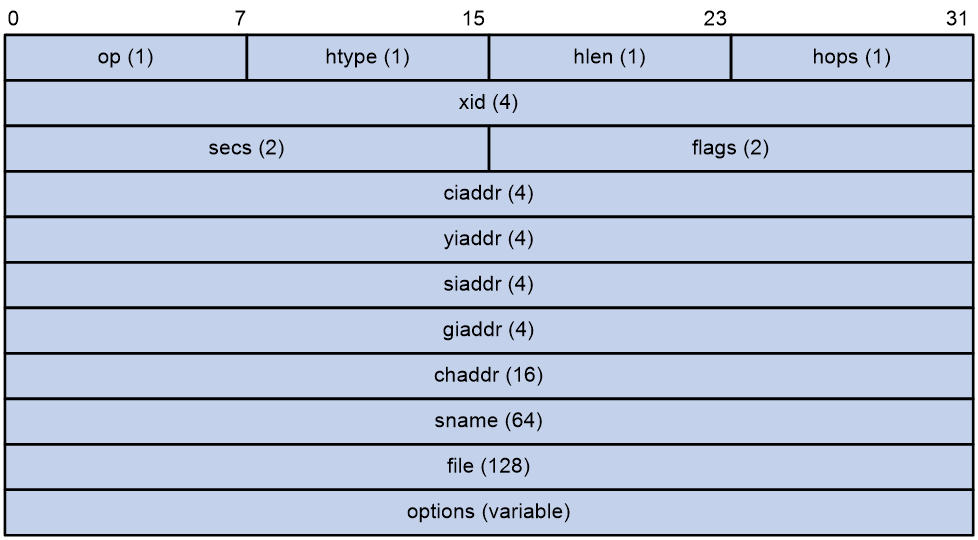Select the secs (2) field
This screenshot has height=540, width=978.
(x=247, y=148)
